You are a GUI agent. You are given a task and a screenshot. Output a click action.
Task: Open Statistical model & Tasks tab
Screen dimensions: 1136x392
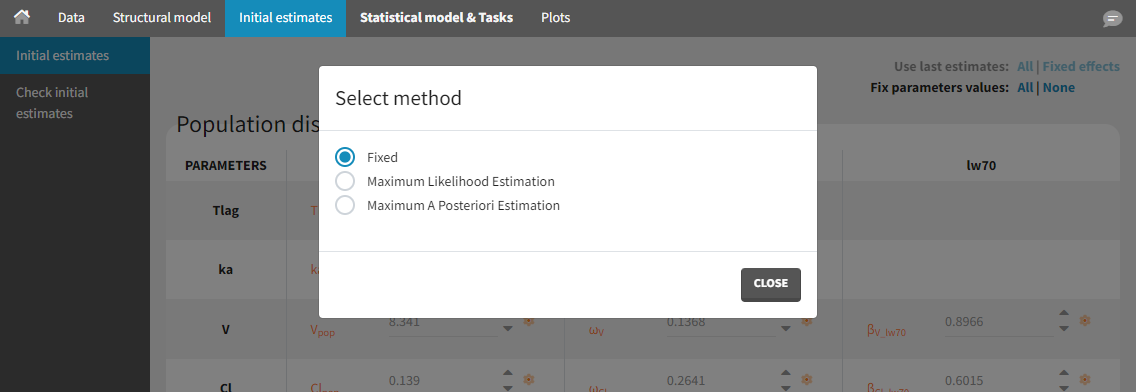(437, 18)
